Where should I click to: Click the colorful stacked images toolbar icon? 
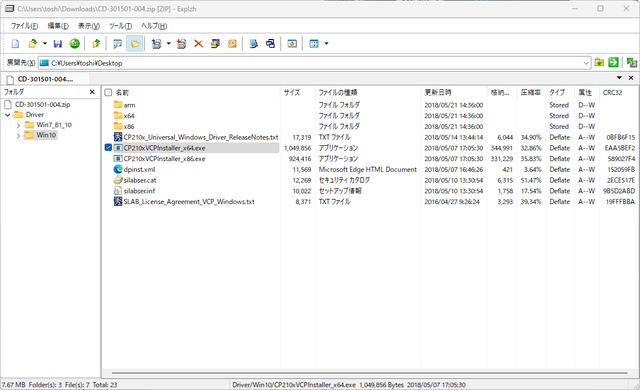pyautogui.click(x=215, y=44)
